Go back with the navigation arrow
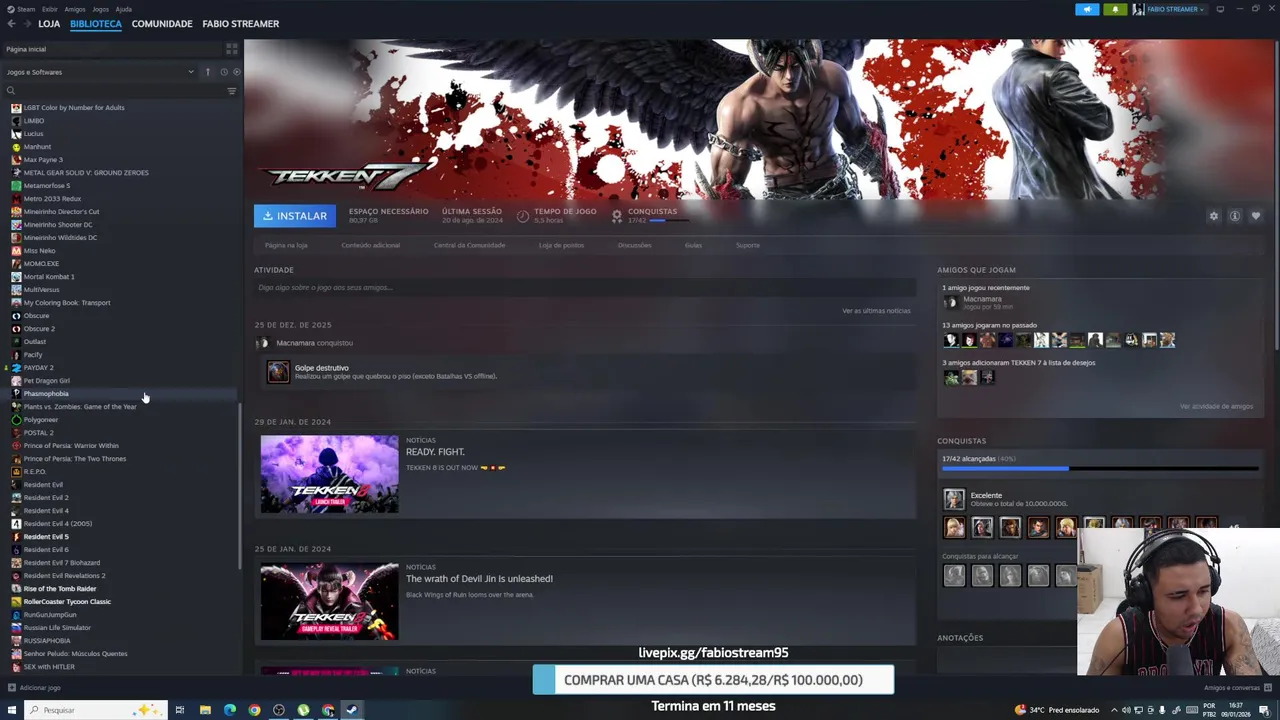Image resolution: width=1280 pixels, height=720 pixels. (x=11, y=23)
